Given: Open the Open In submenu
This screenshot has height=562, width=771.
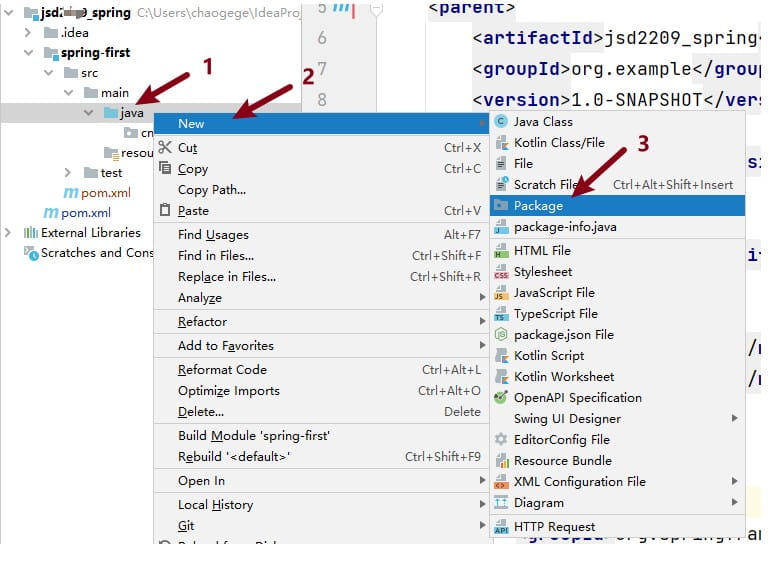Looking at the screenshot, I should point(322,480).
